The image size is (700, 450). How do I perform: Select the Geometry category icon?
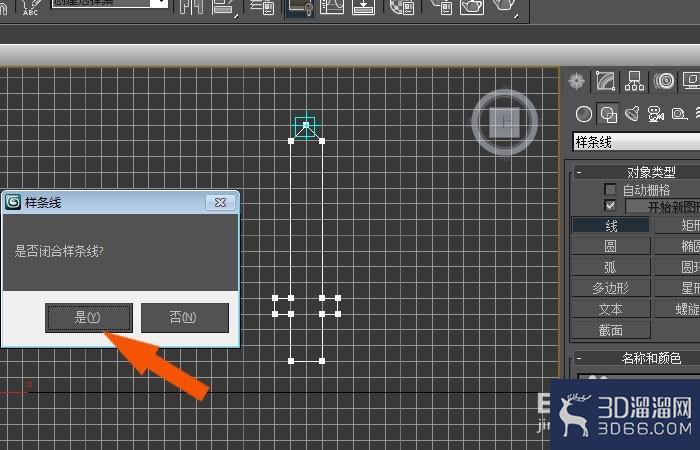583,114
